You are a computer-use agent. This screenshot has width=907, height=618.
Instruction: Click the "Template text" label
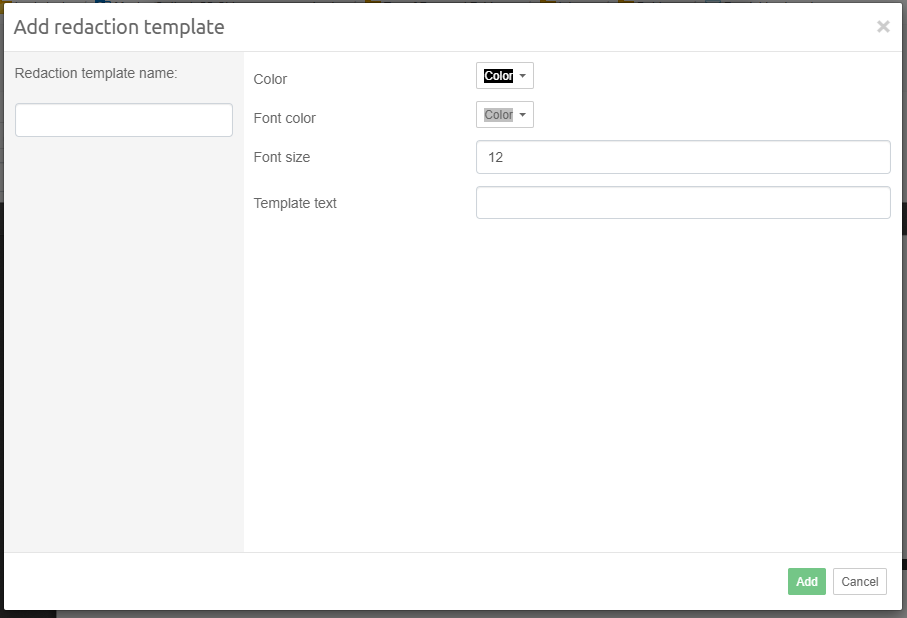coord(295,203)
